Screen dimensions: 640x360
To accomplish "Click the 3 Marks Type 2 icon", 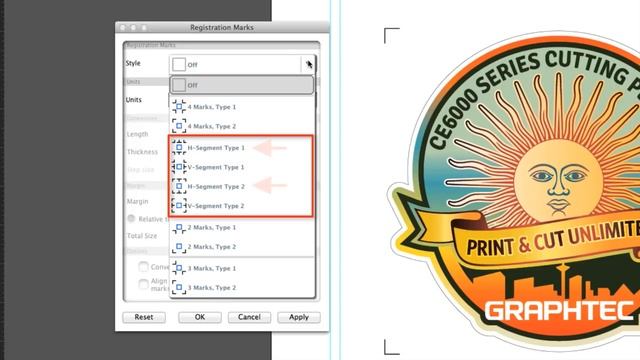I will point(179,287).
